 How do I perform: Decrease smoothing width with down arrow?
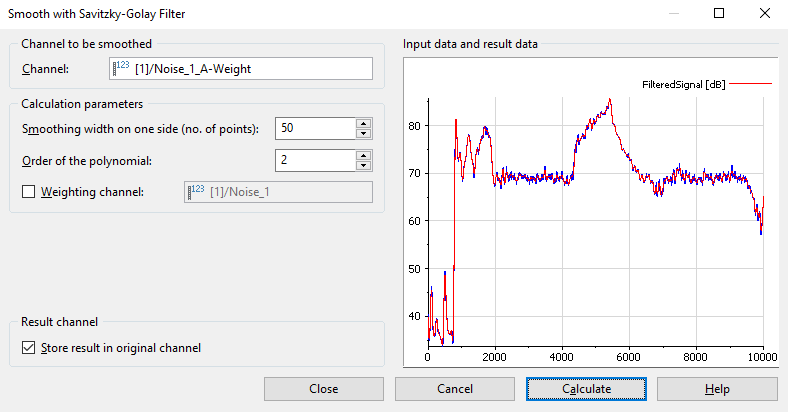(363, 134)
